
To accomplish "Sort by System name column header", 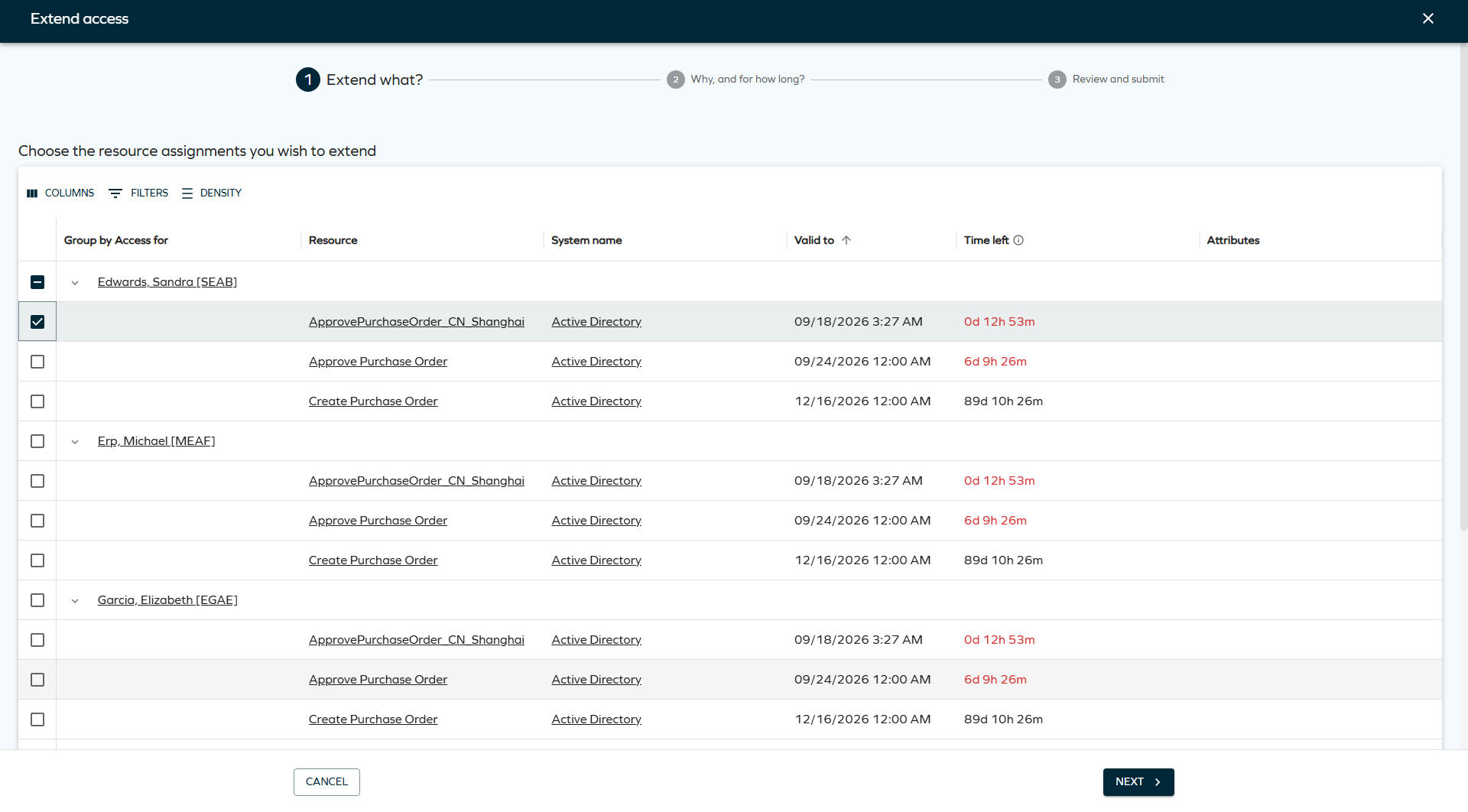I will coord(586,240).
